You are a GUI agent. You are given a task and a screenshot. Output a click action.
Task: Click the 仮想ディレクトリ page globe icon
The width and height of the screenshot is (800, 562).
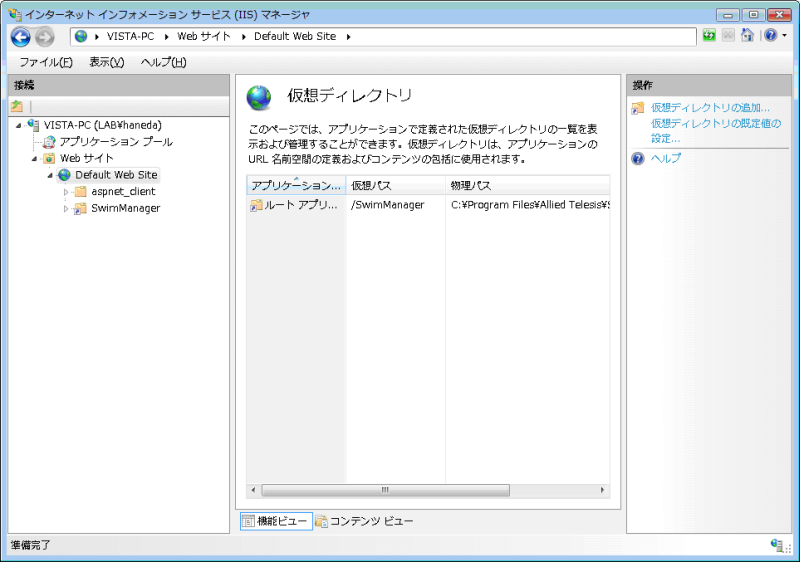click(259, 97)
